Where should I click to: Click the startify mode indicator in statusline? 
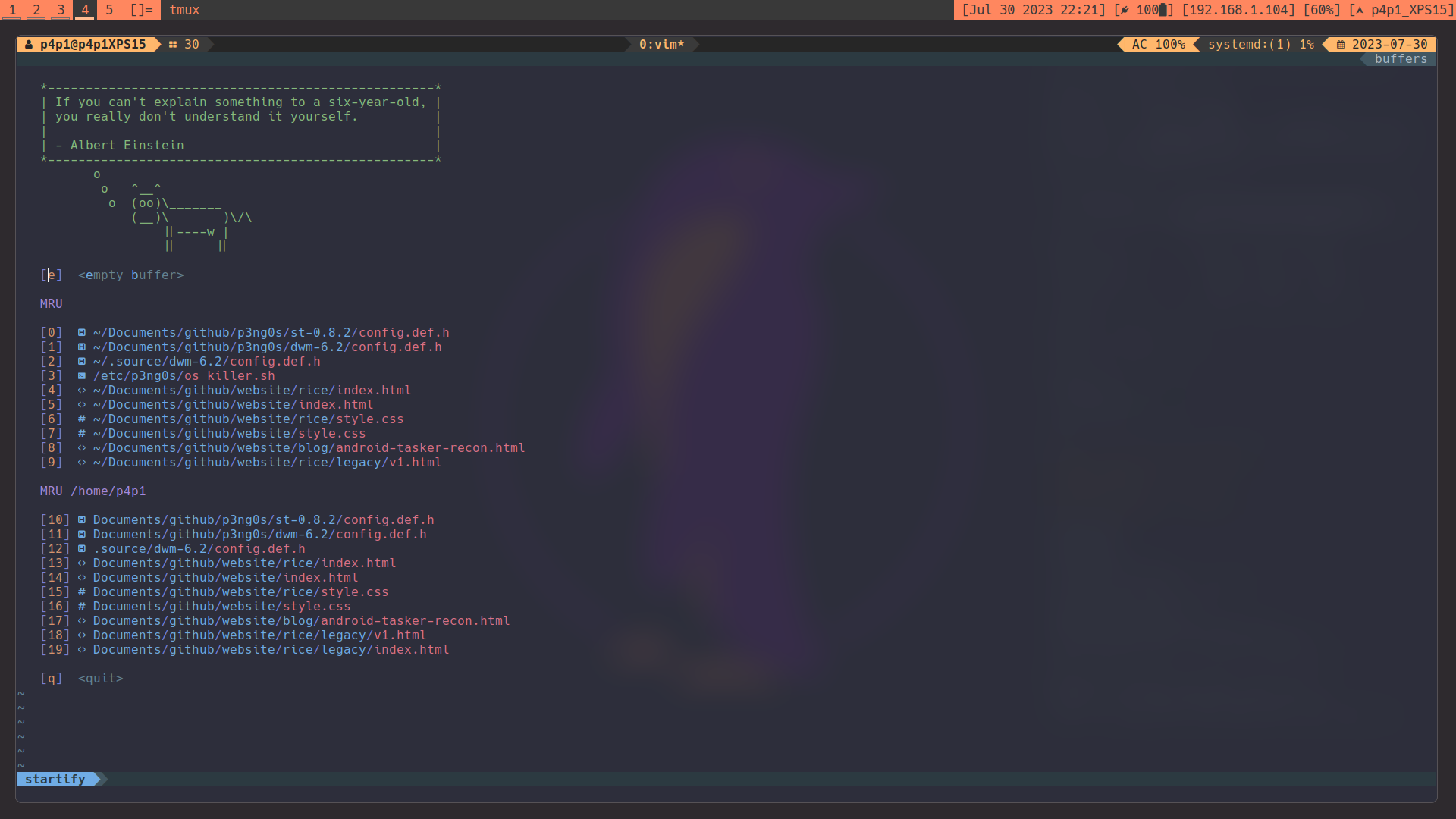[x=55, y=779]
